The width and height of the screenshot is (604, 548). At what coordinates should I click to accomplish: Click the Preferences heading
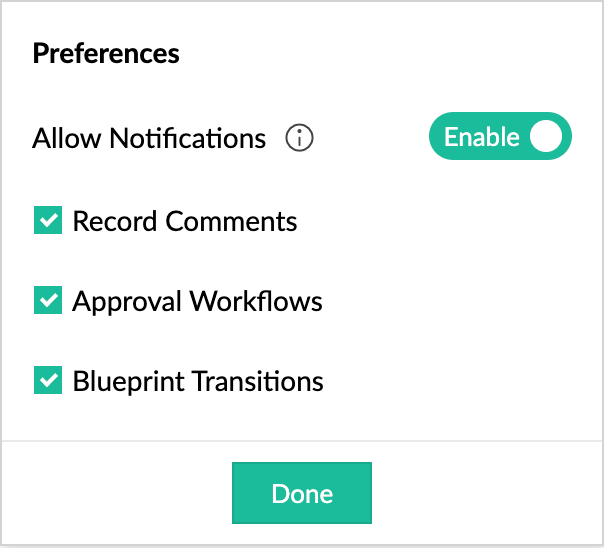click(x=106, y=53)
